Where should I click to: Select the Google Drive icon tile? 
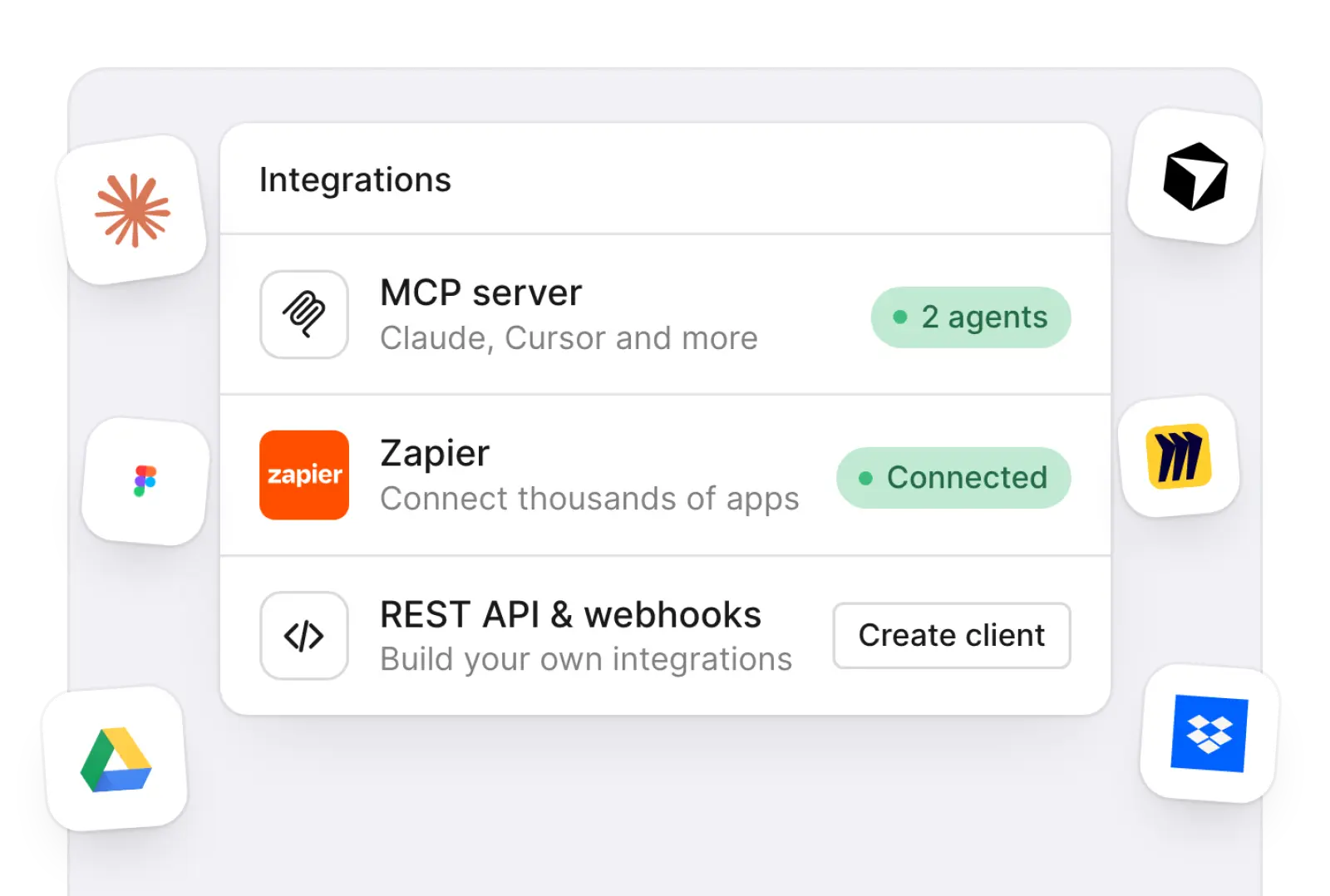pyautogui.click(x=116, y=759)
